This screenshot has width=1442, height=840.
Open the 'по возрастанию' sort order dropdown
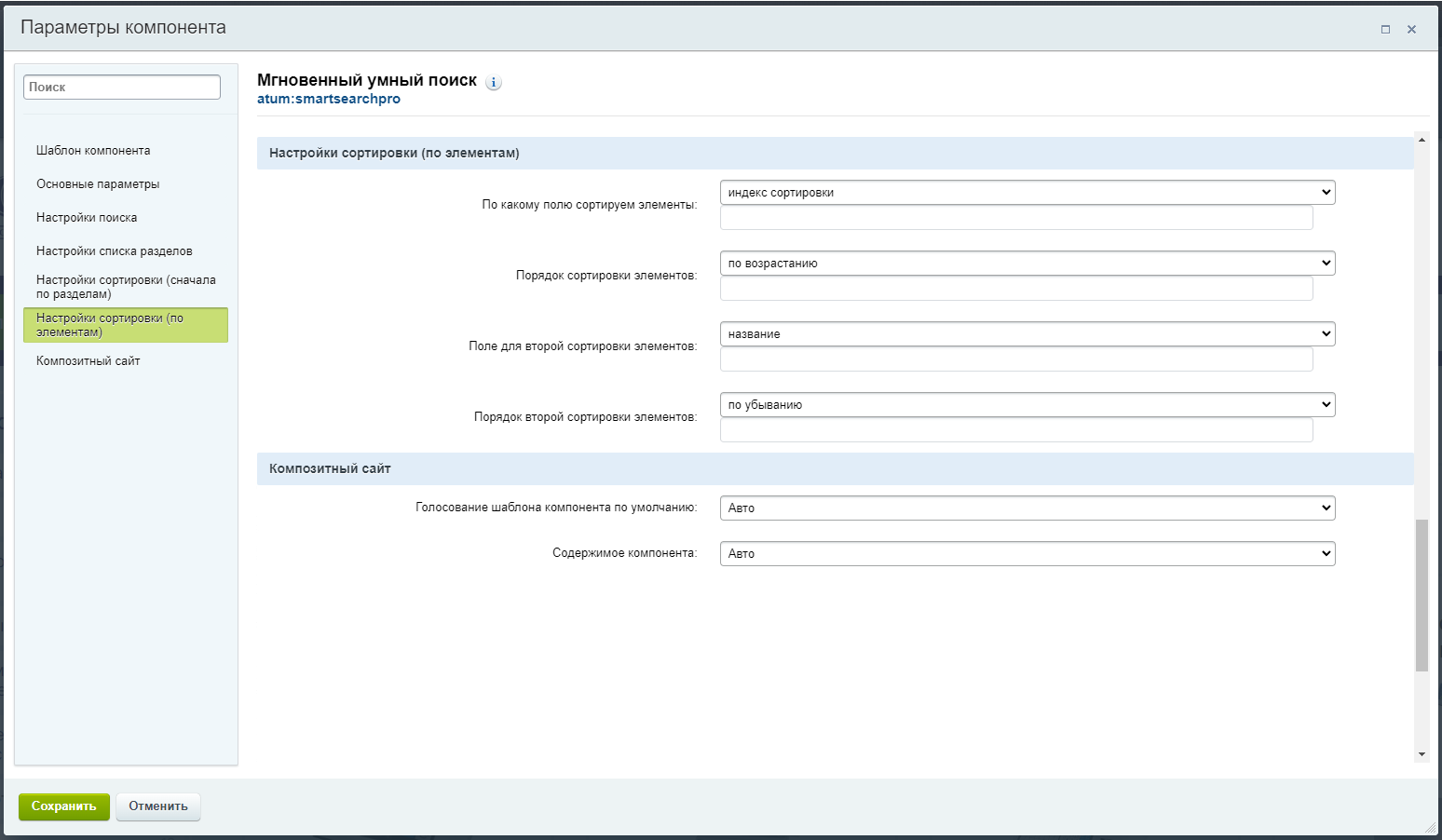[x=1027, y=264]
